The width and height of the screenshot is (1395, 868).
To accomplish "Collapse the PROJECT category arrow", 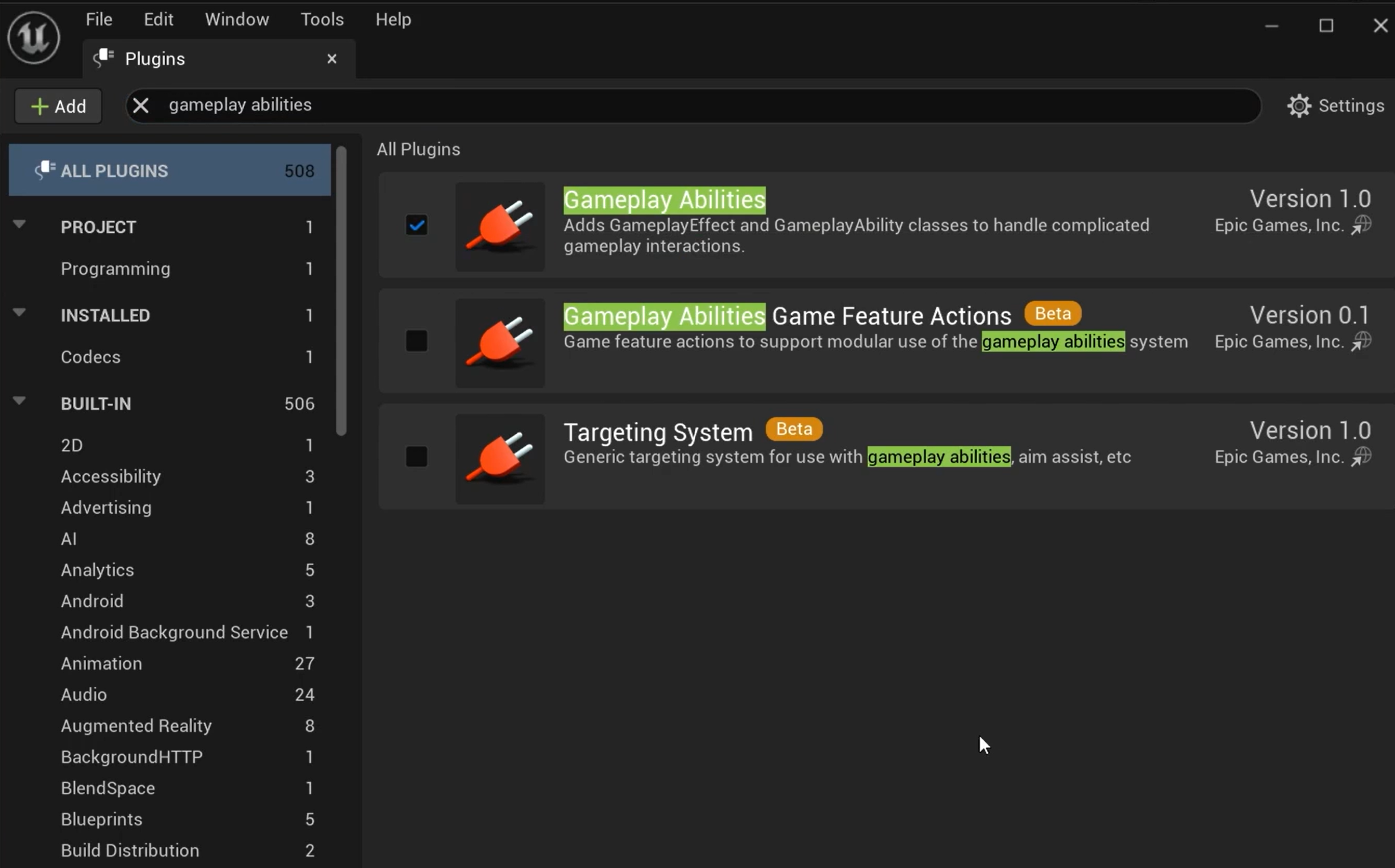I will [19, 224].
